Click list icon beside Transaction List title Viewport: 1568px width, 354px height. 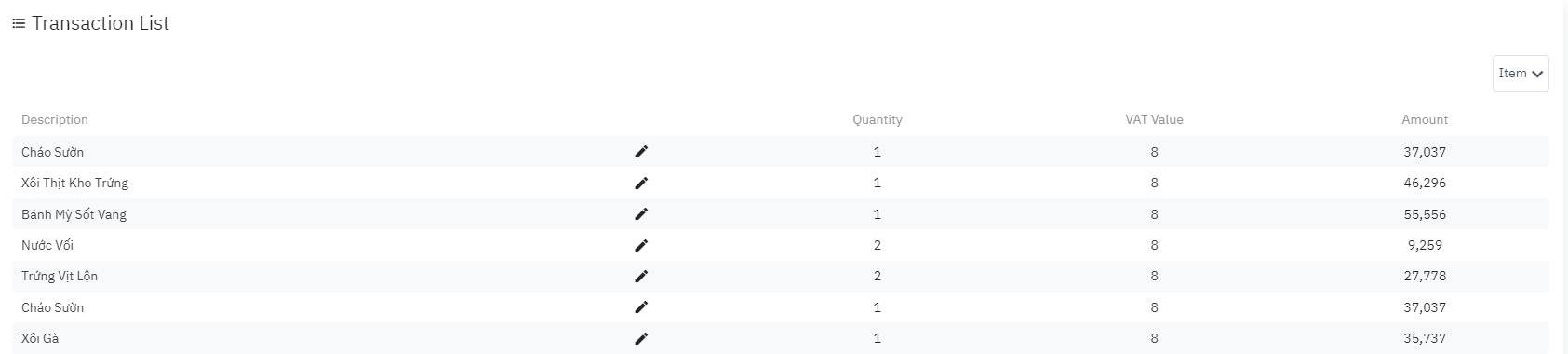point(18,24)
